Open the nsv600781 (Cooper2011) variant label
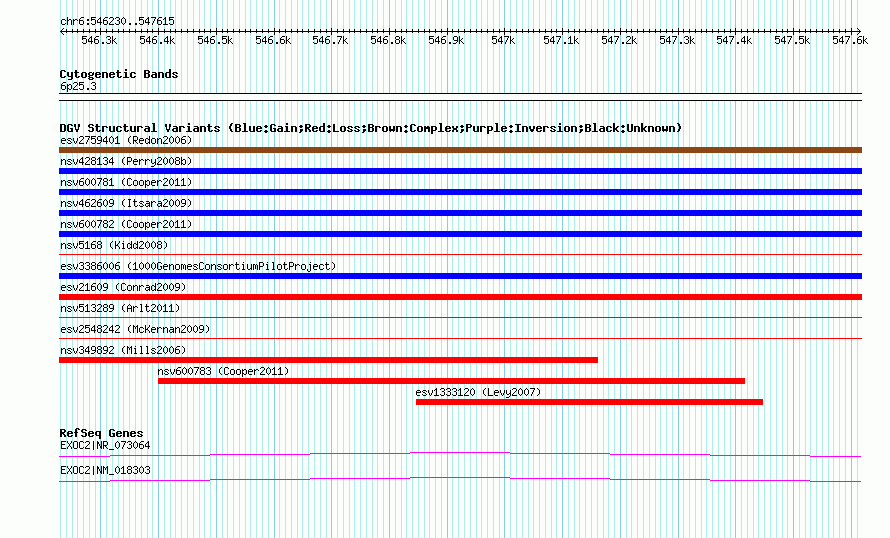Image resolution: width=890 pixels, height=538 pixels. tap(126, 182)
